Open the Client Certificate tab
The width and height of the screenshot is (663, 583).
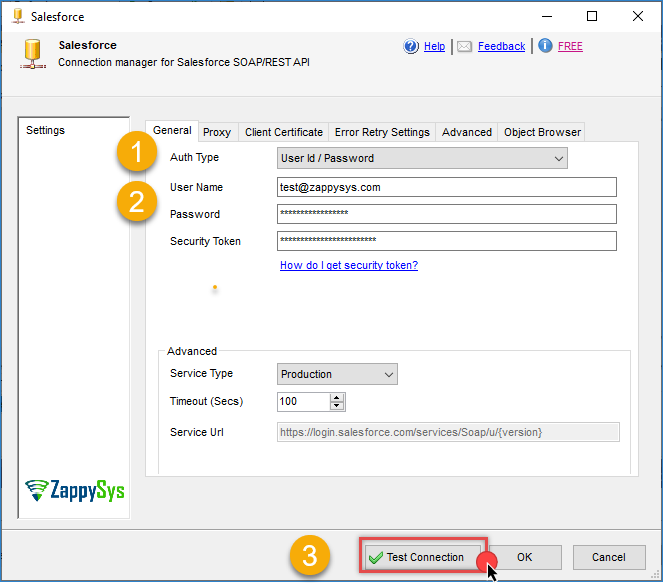point(284,132)
